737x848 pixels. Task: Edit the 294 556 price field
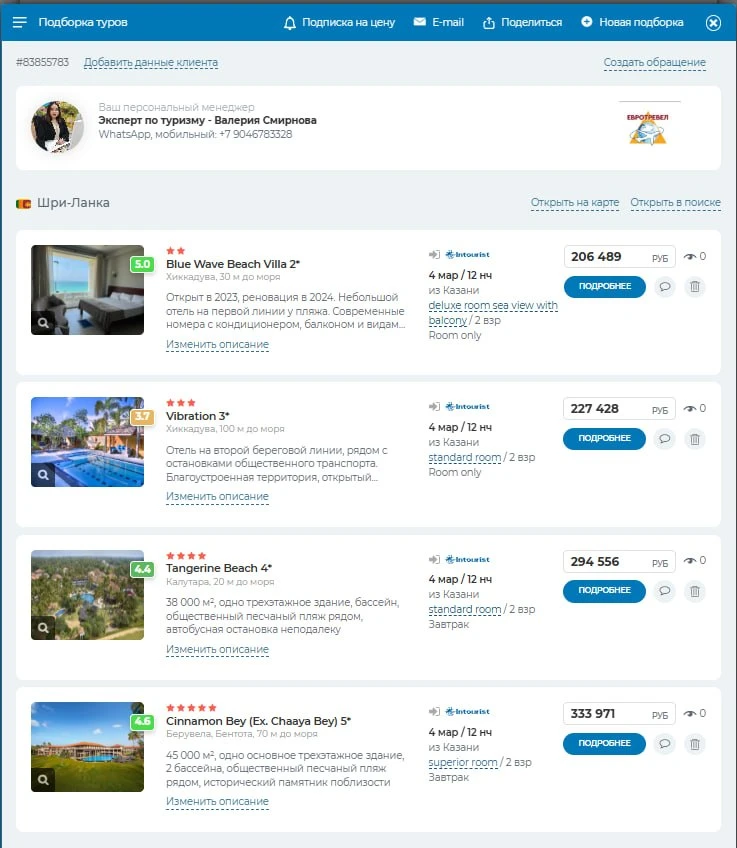pyautogui.click(x=619, y=561)
